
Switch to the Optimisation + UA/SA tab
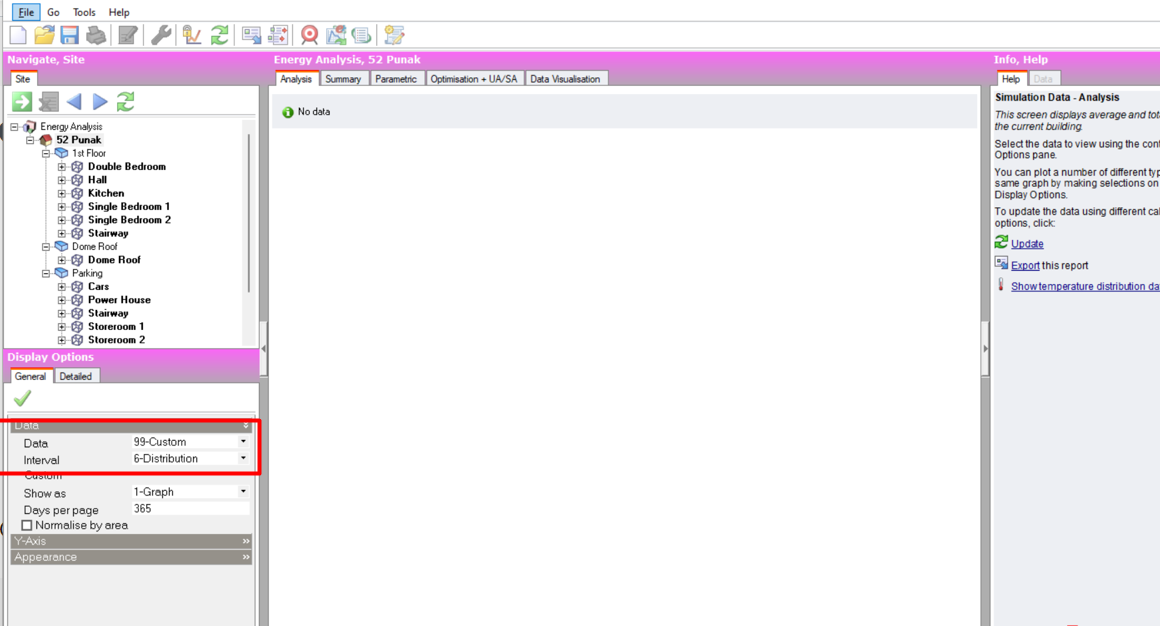(474, 78)
